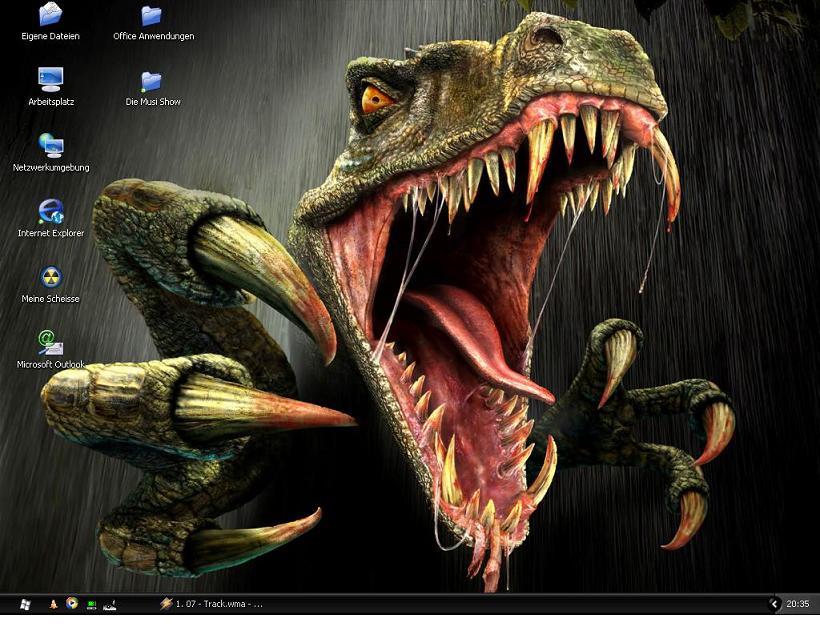Open the Windows Start button
This screenshot has height=631, width=820.
point(25,604)
